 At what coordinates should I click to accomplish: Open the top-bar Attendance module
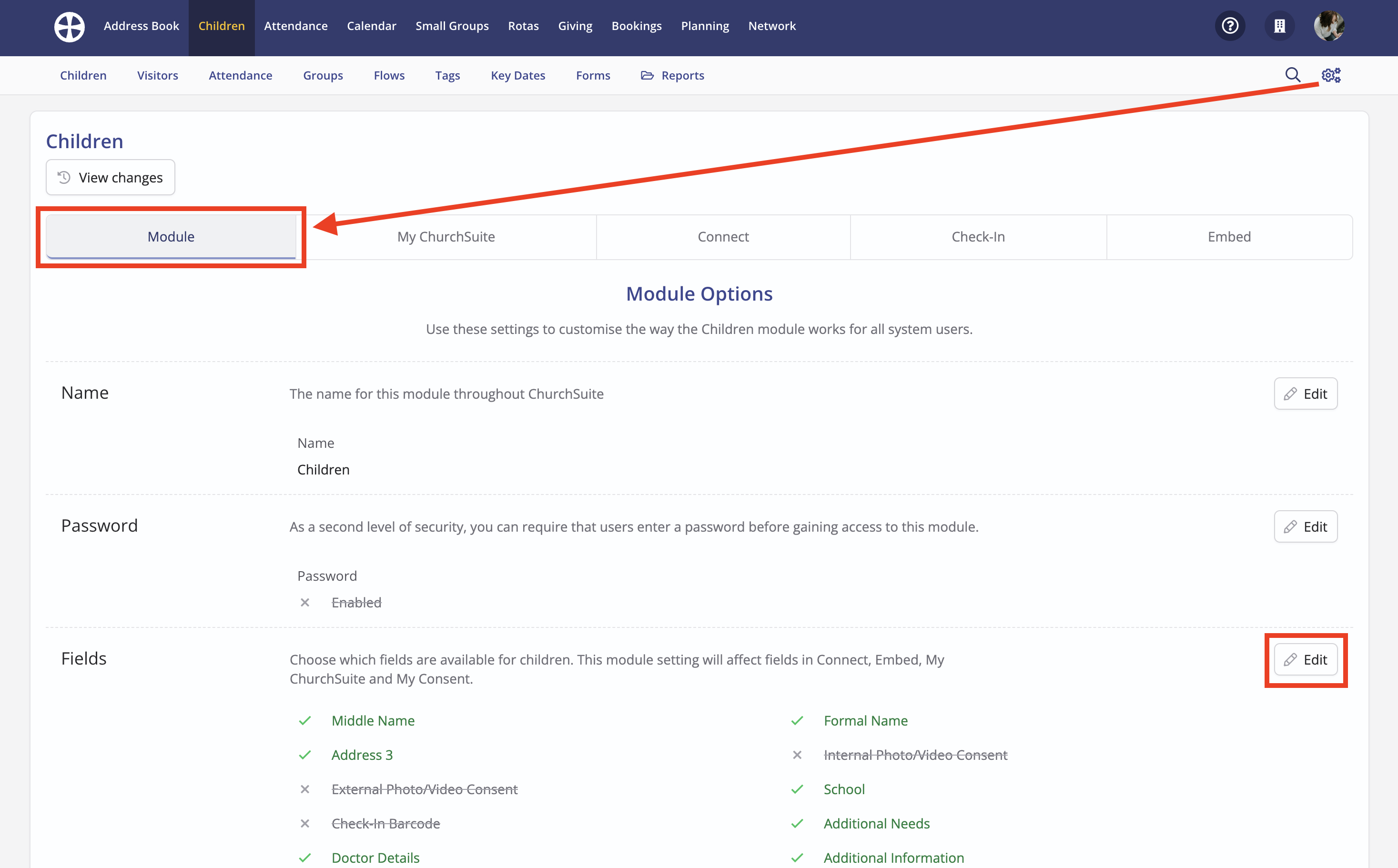[296, 26]
